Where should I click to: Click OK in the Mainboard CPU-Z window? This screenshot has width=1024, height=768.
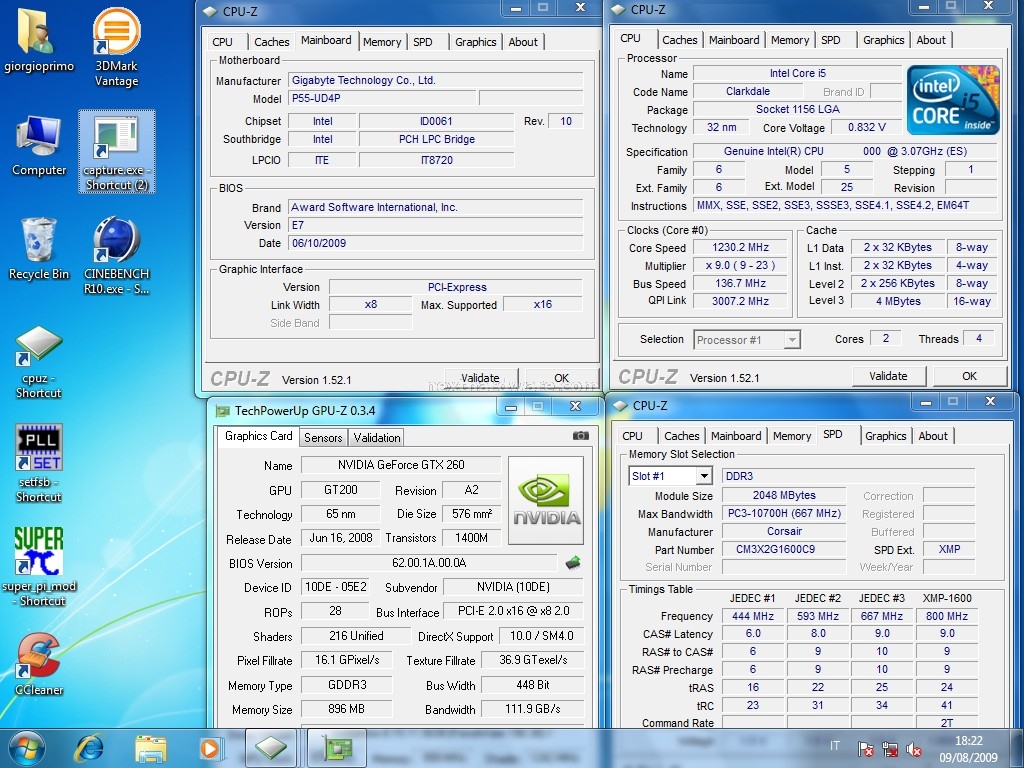pos(562,377)
